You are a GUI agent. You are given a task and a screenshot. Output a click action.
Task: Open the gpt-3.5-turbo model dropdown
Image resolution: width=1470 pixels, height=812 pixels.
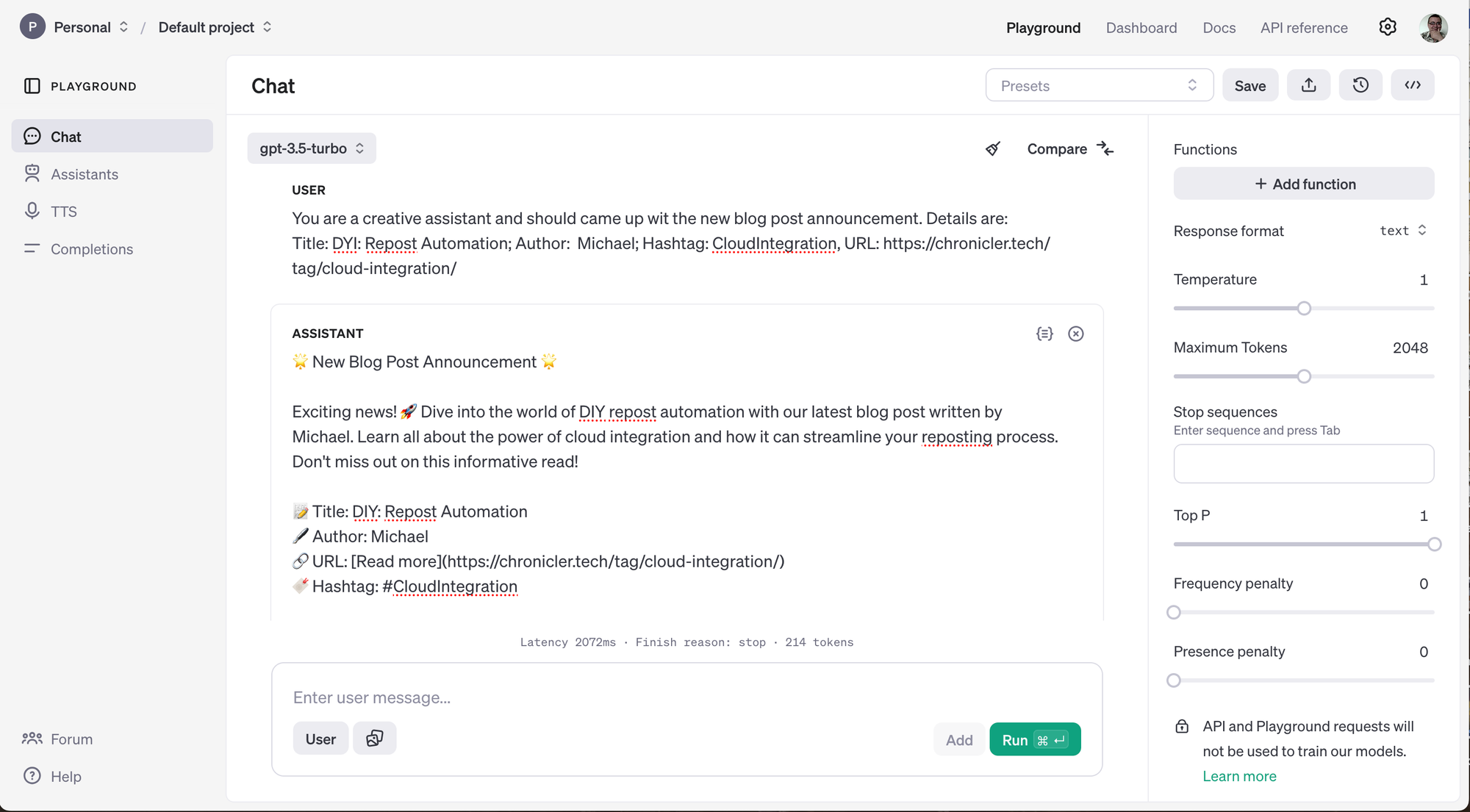(x=312, y=148)
